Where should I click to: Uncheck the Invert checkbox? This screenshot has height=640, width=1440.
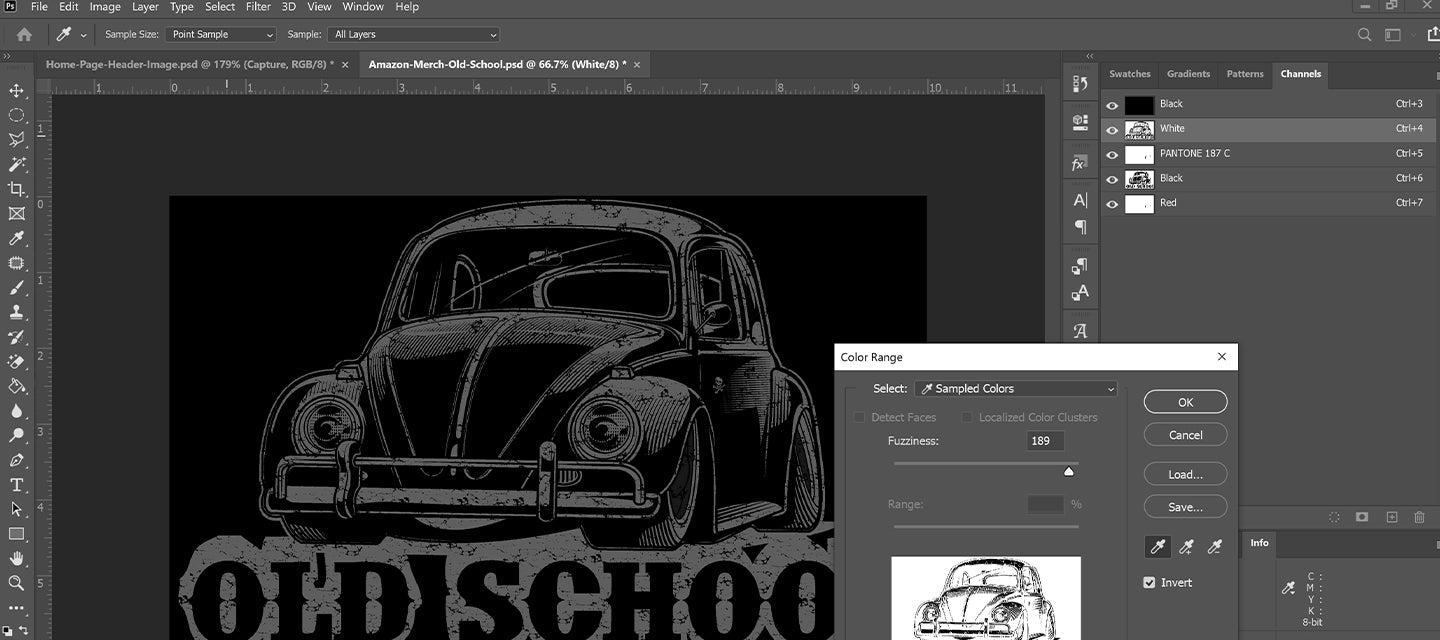tap(1150, 582)
